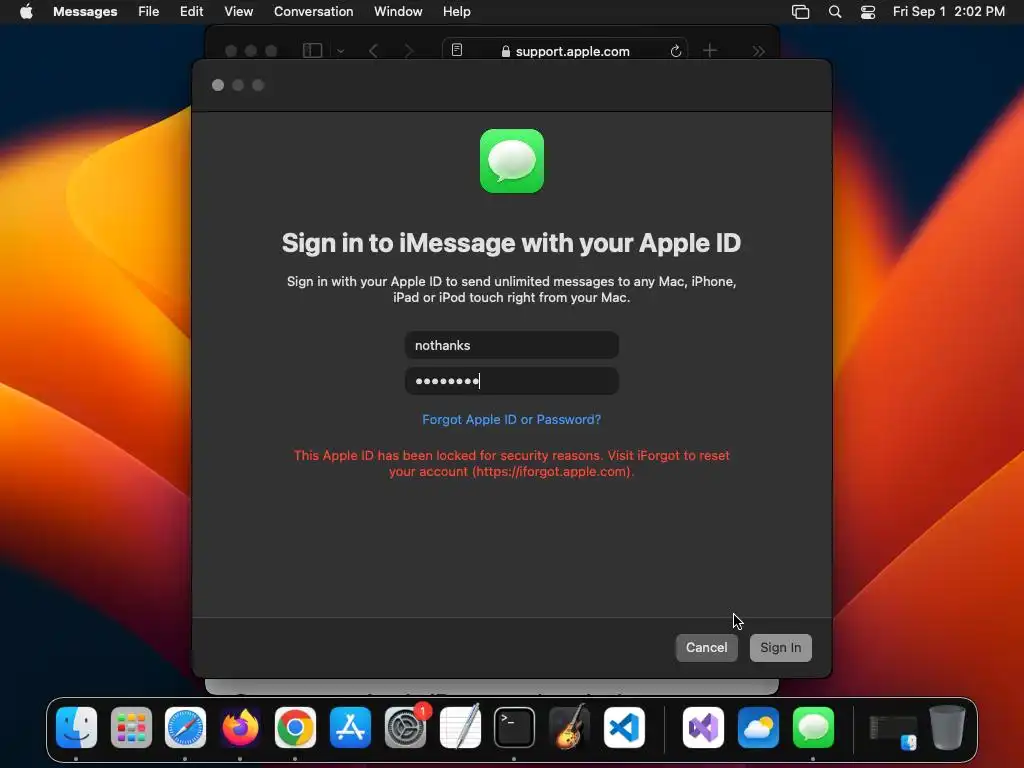Open the Finder icon in the Dock
This screenshot has height=768, width=1024.
[x=76, y=727]
